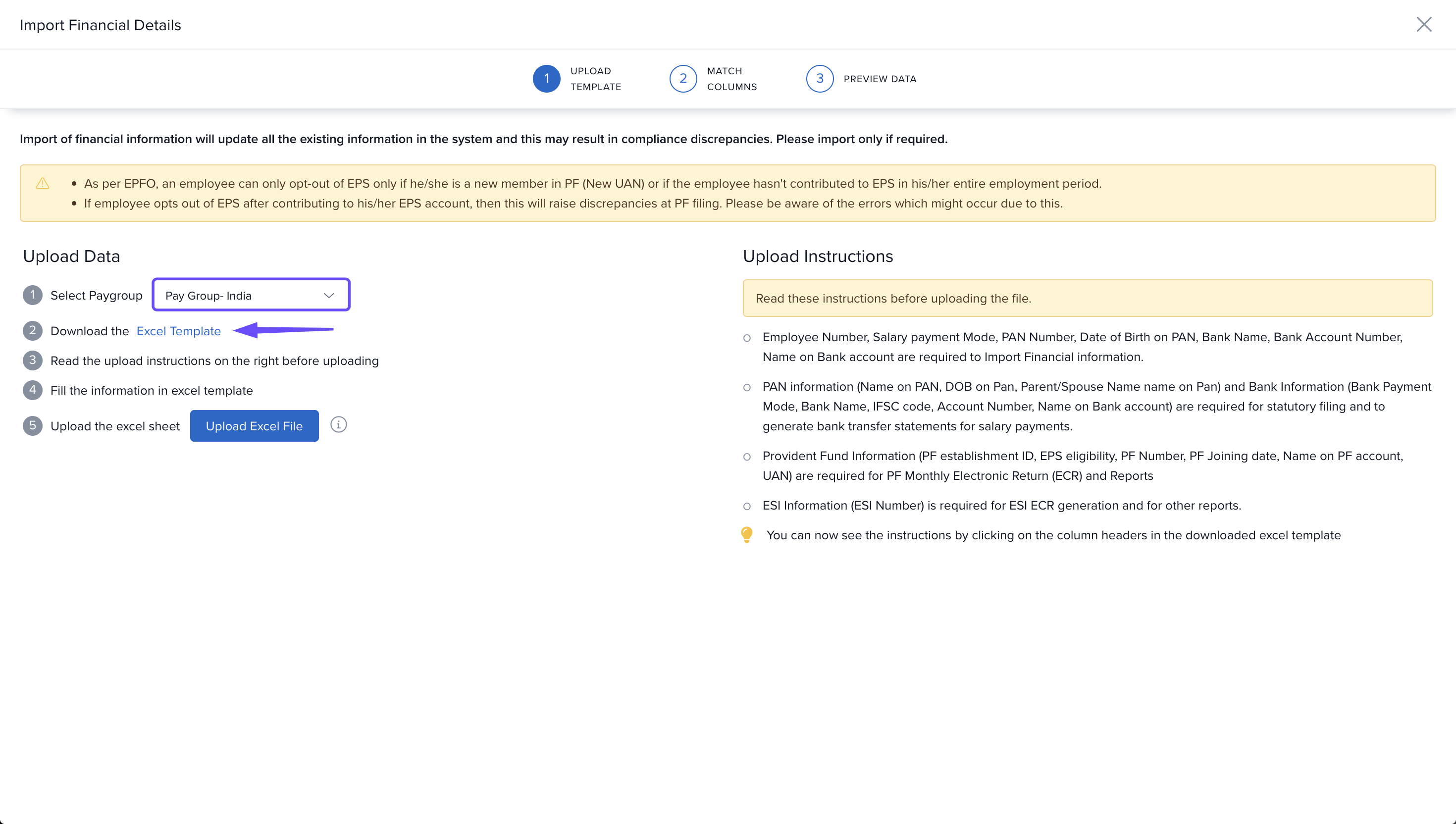Viewport: 1456px width, 824px height.
Task: Go to the Match Columns step label
Action: (x=731, y=79)
